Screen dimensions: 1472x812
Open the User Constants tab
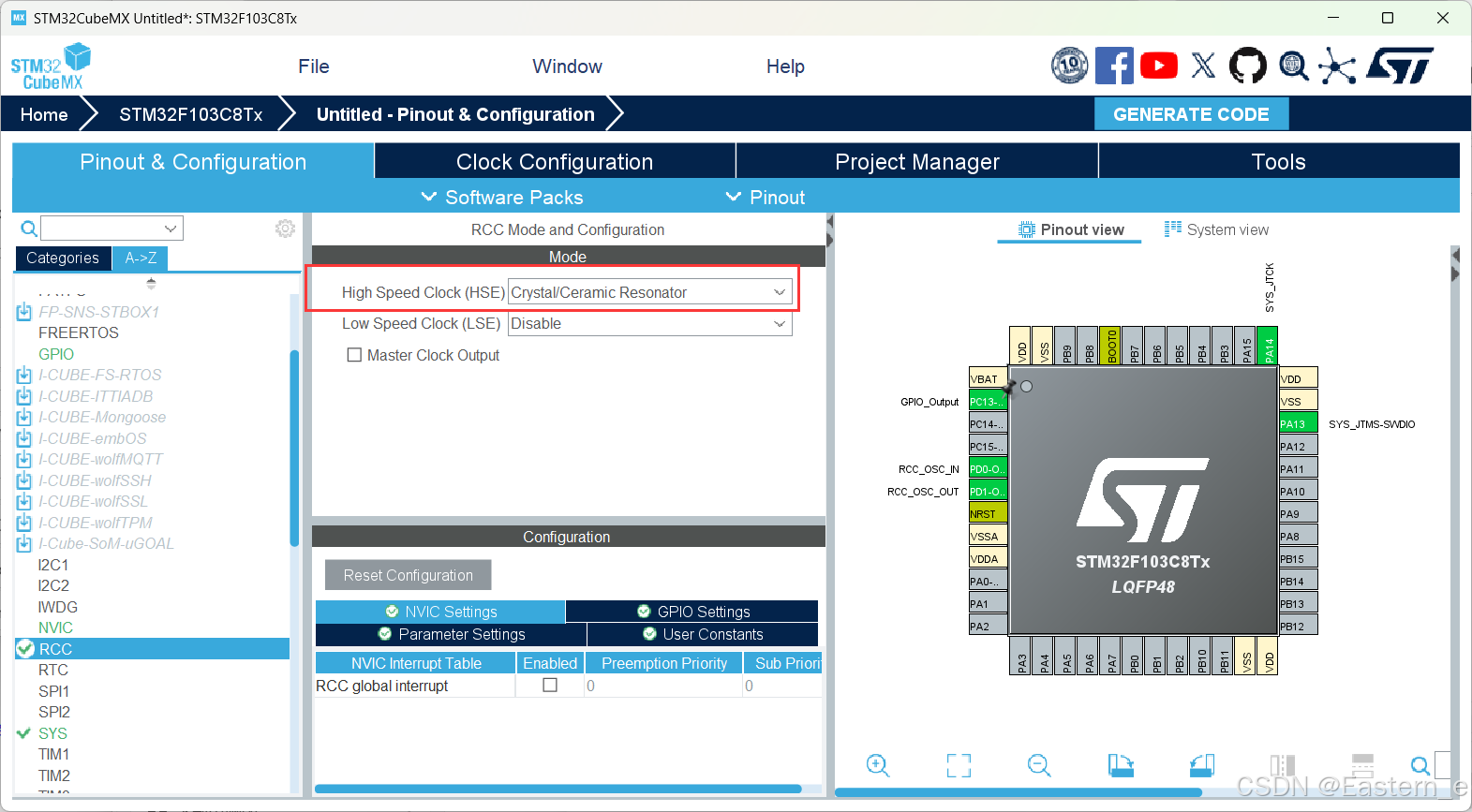pyautogui.click(x=703, y=634)
